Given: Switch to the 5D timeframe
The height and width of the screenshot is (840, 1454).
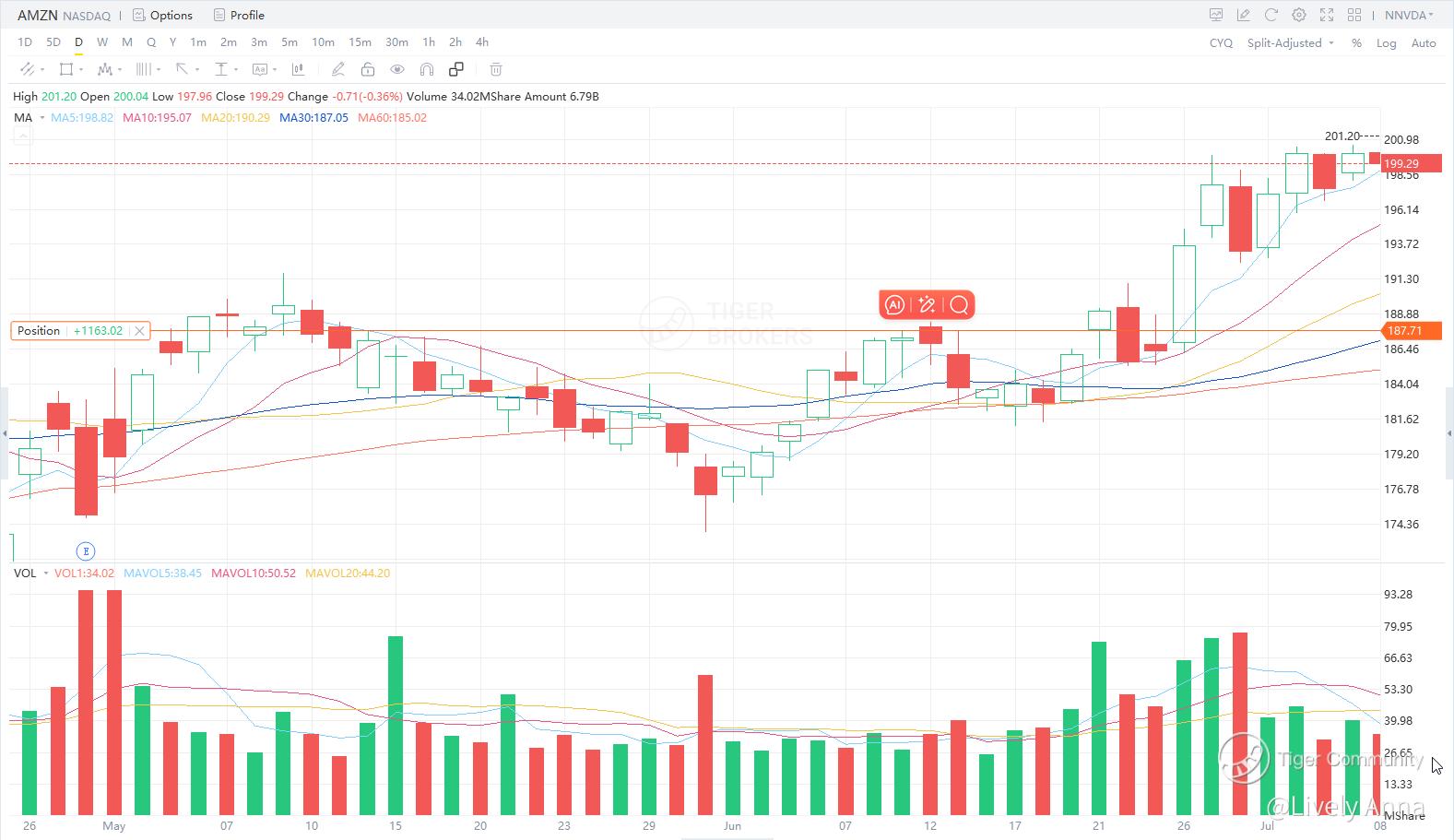Looking at the screenshot, I should click(x=53, y=42).
